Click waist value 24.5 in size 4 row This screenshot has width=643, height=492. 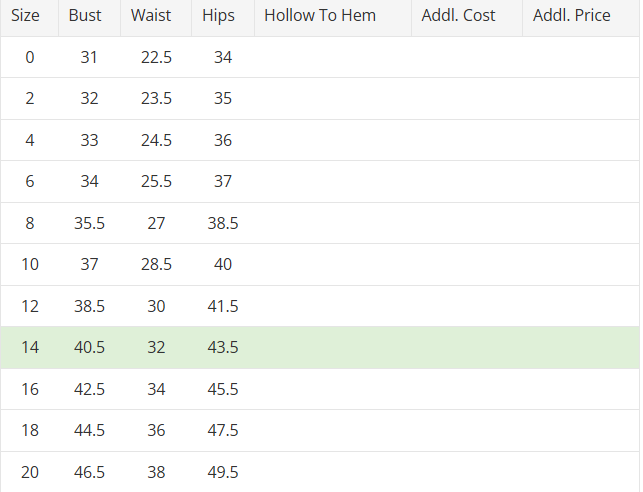156,140
